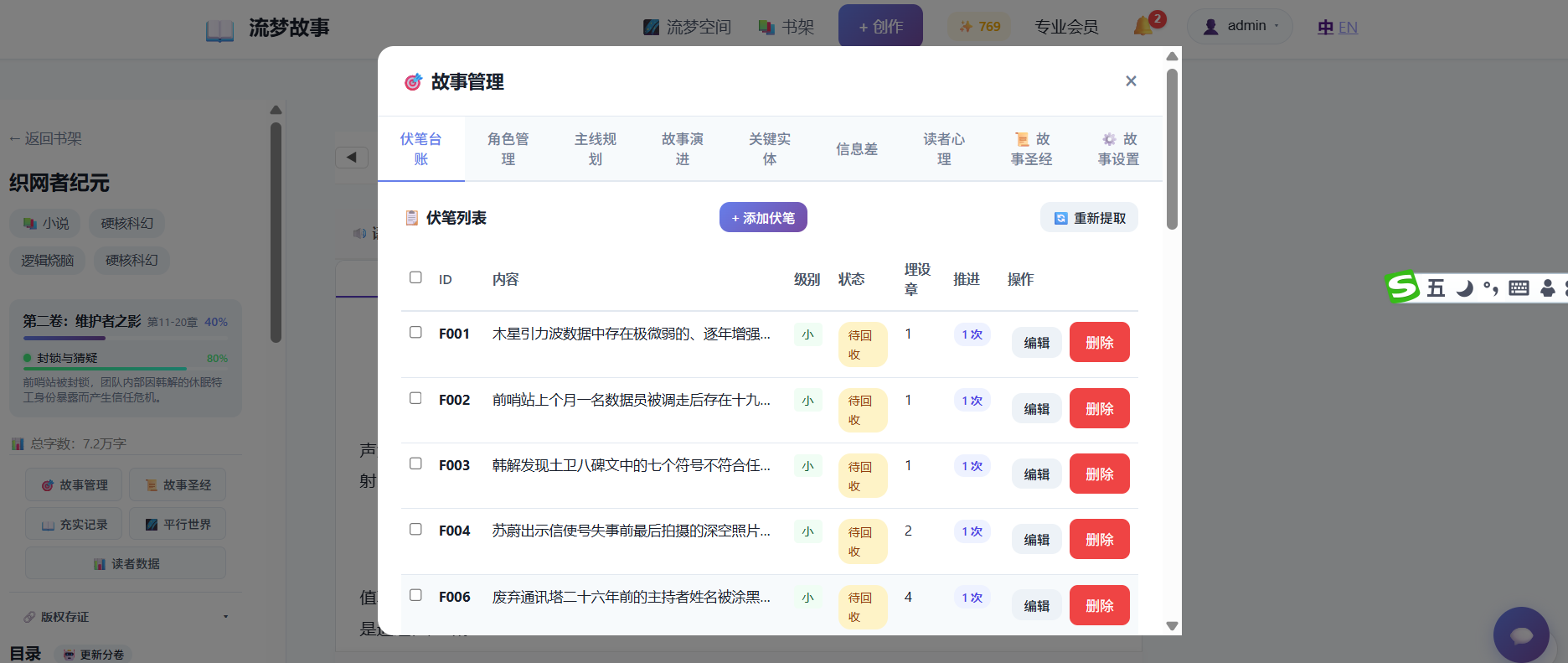The height and width of the screenshot is (663, 1568).
Task: Click the + 创作 button
Action: (x=880, y=26)
